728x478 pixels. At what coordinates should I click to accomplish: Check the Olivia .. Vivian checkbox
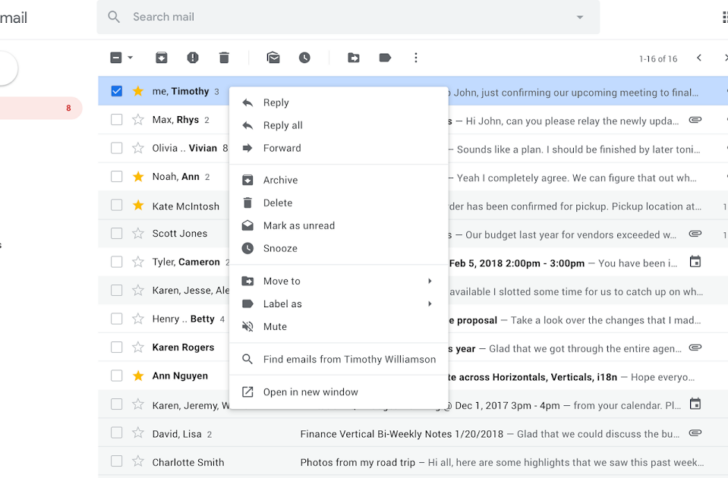pos(117,148)
